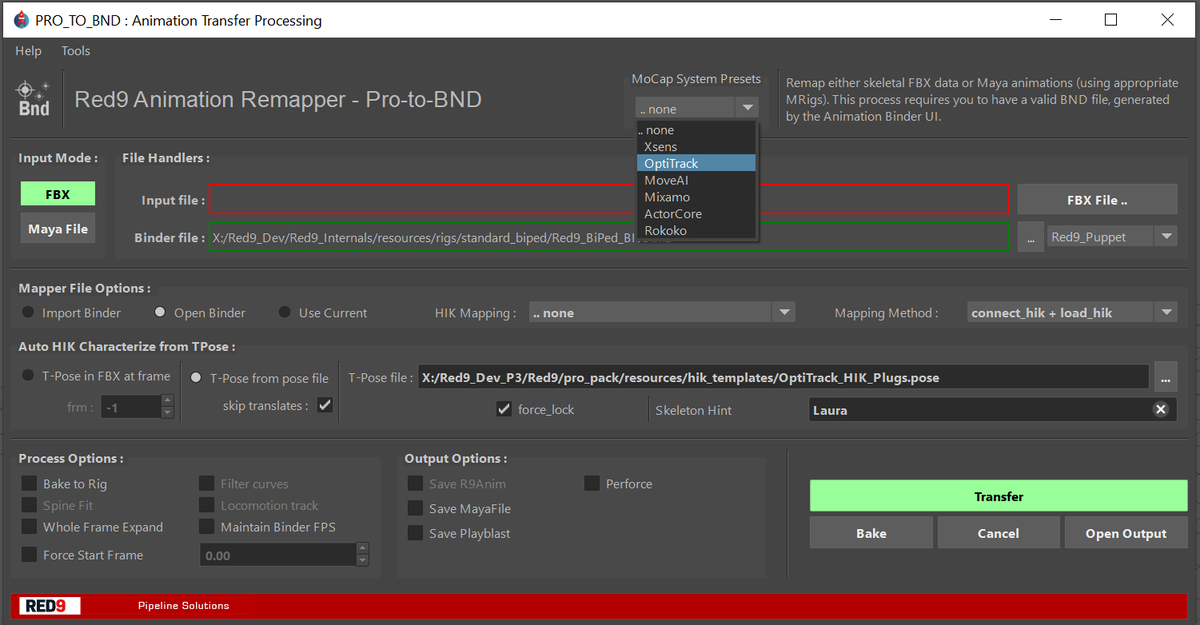This screenshot has width=1200, height=625.
Task: Open the Help menu
Action: click(28, 51)
